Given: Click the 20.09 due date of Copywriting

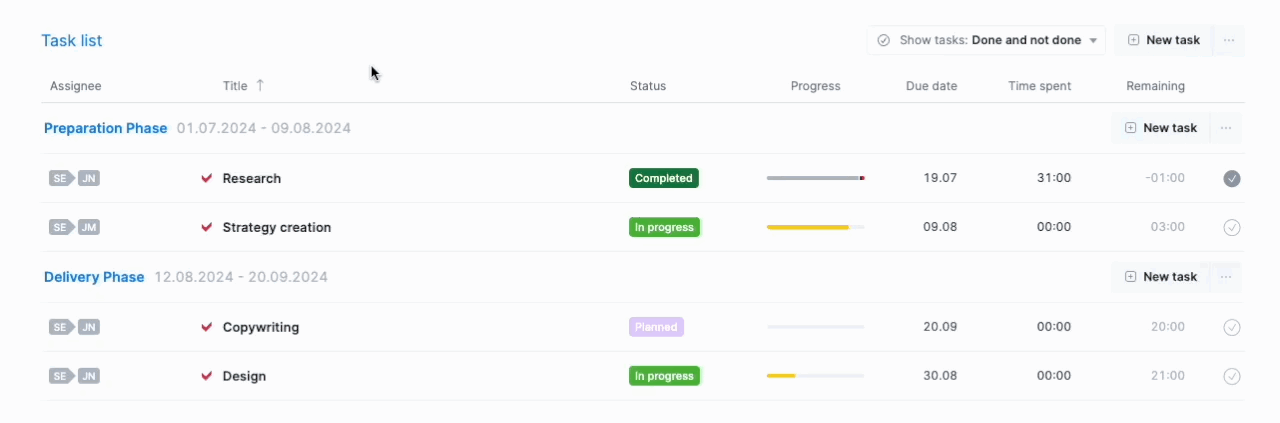Looking at the screenshot, I should point(940,327).
